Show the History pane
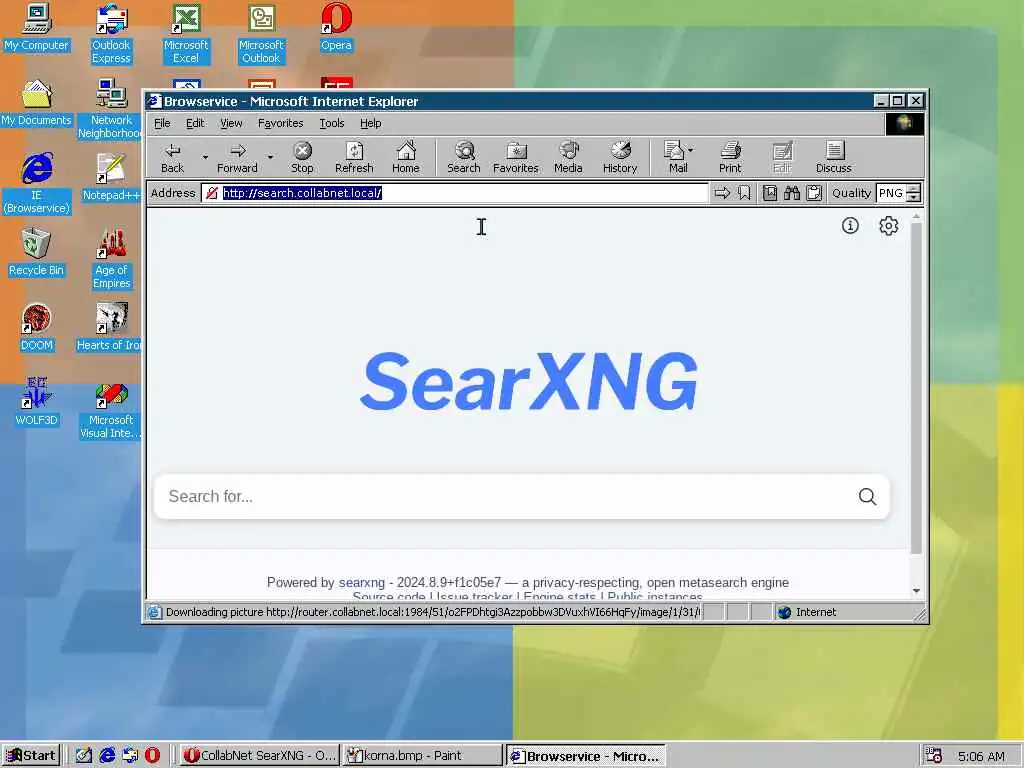Image resolution: width=1024 pixels, height=768 pixels. coord(620,158)
